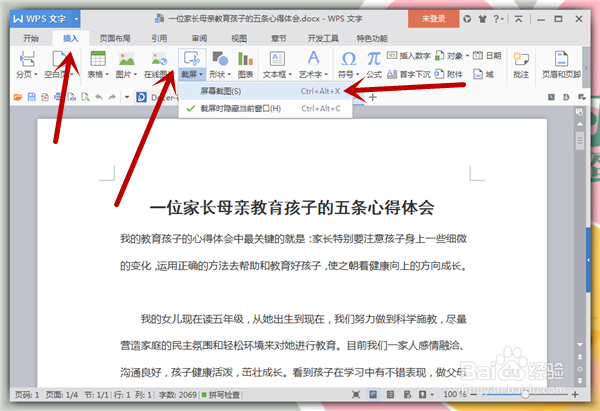This screenshot has height=411, width=600.
Task: Expand the 符号 dropdown arrow
Action: [x=358, y=74]
